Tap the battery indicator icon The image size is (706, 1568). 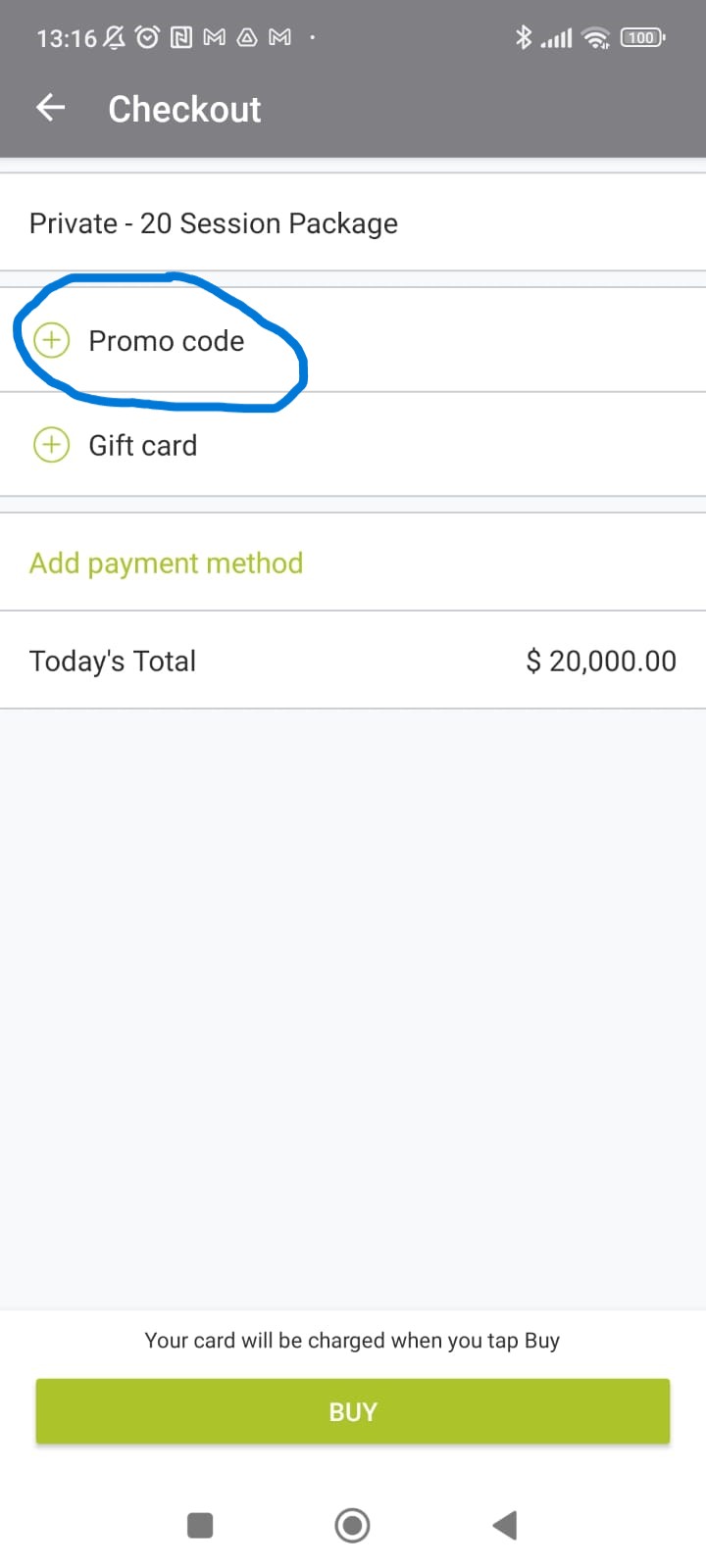click(642, 37)
